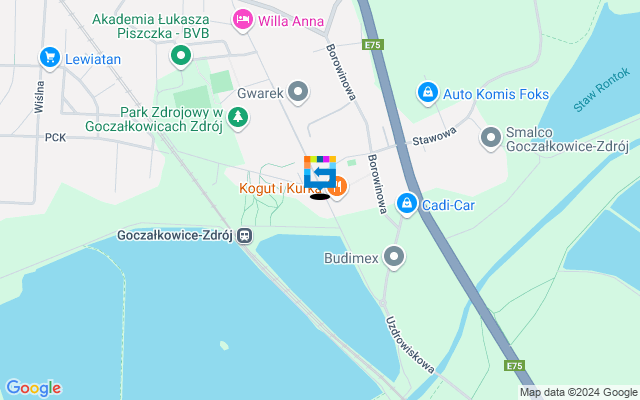Select the upper E75 road shield

point(373,44)
